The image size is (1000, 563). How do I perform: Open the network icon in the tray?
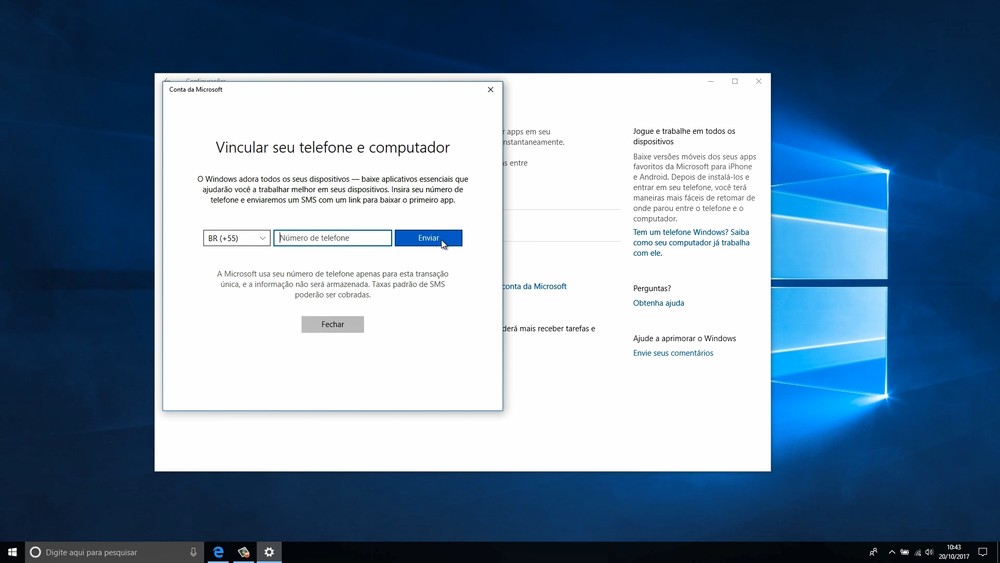918,552
